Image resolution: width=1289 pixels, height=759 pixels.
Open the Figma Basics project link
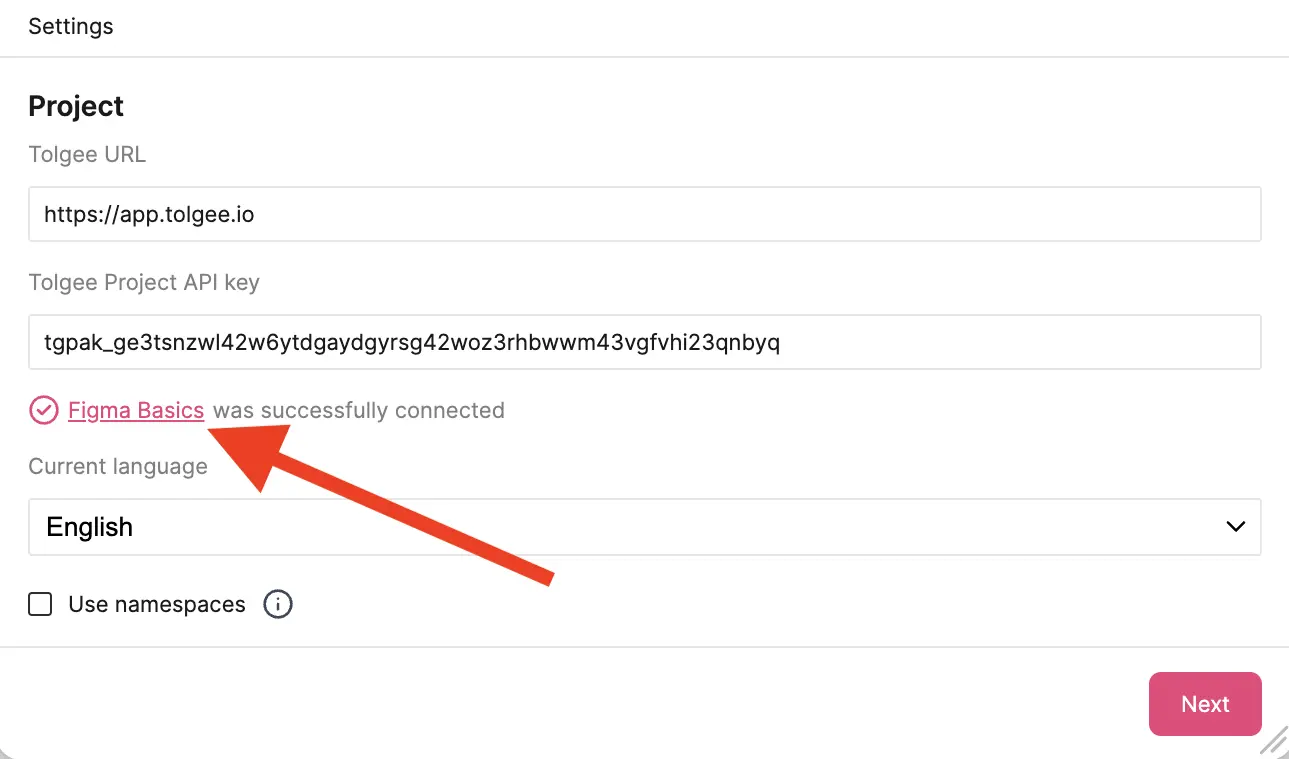[136, 410]
